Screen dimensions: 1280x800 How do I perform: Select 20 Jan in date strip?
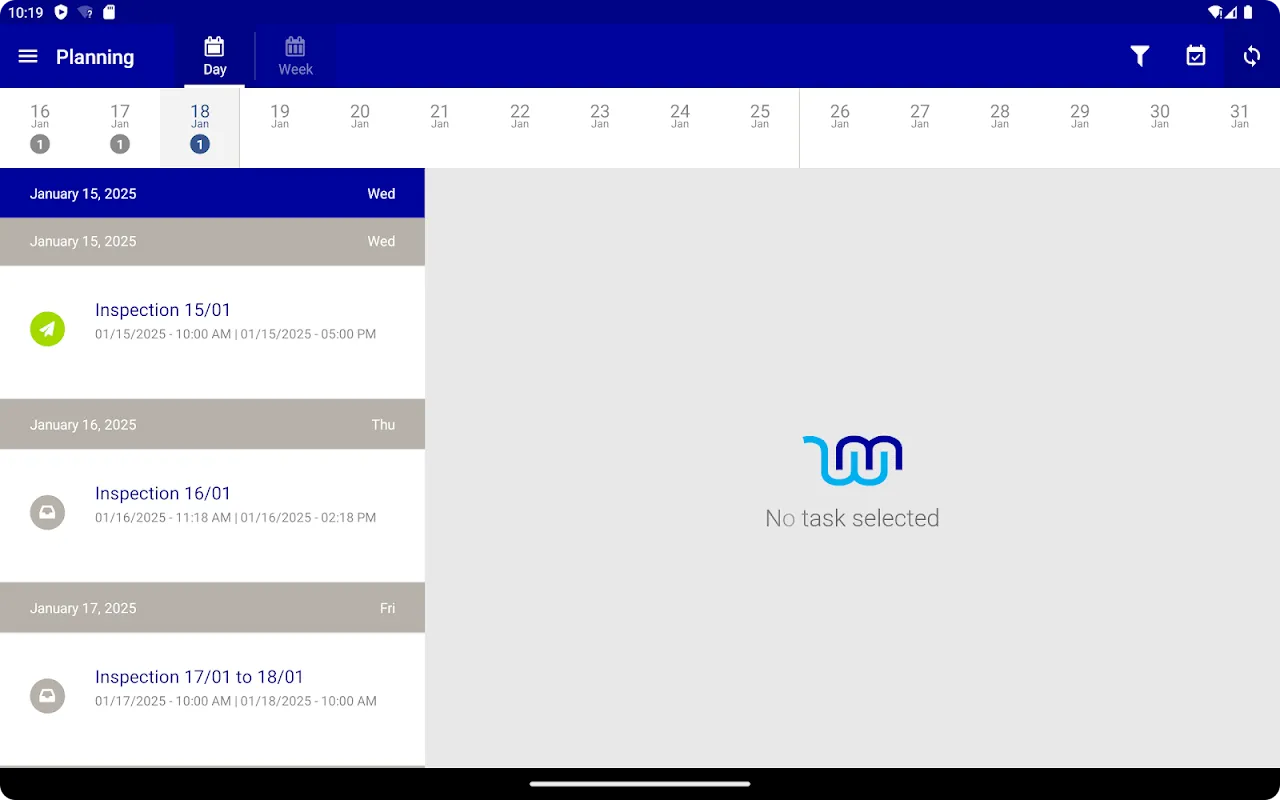pos(360,128)
